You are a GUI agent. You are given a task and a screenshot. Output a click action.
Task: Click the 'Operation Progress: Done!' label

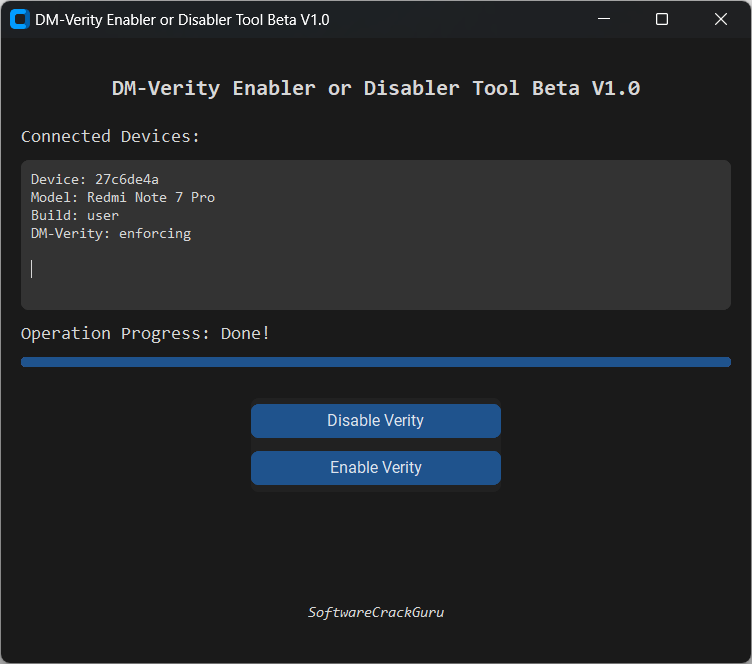pos(145,333)
